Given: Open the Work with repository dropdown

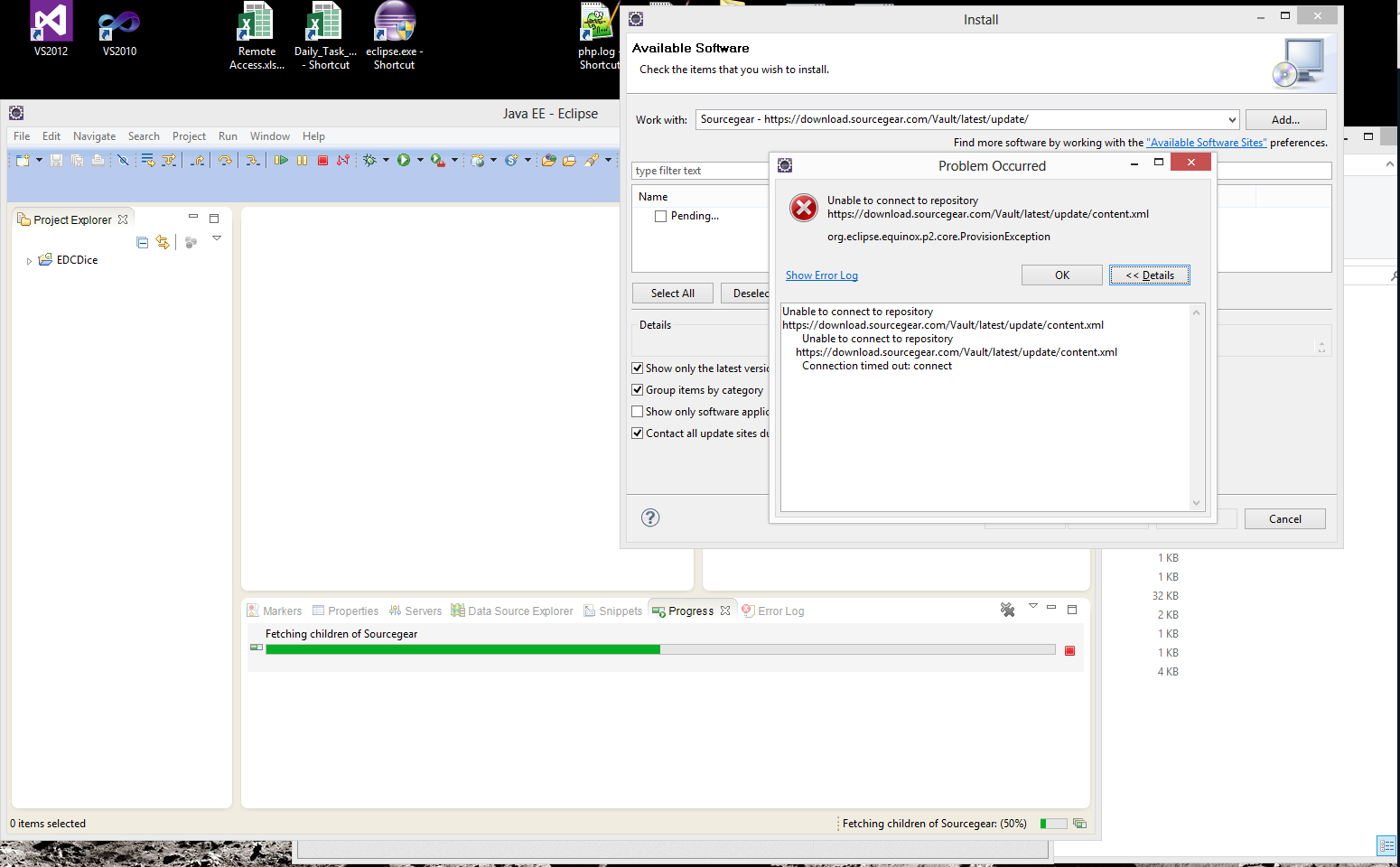Looking at the screenshot, I should (x=1232, y=119).
